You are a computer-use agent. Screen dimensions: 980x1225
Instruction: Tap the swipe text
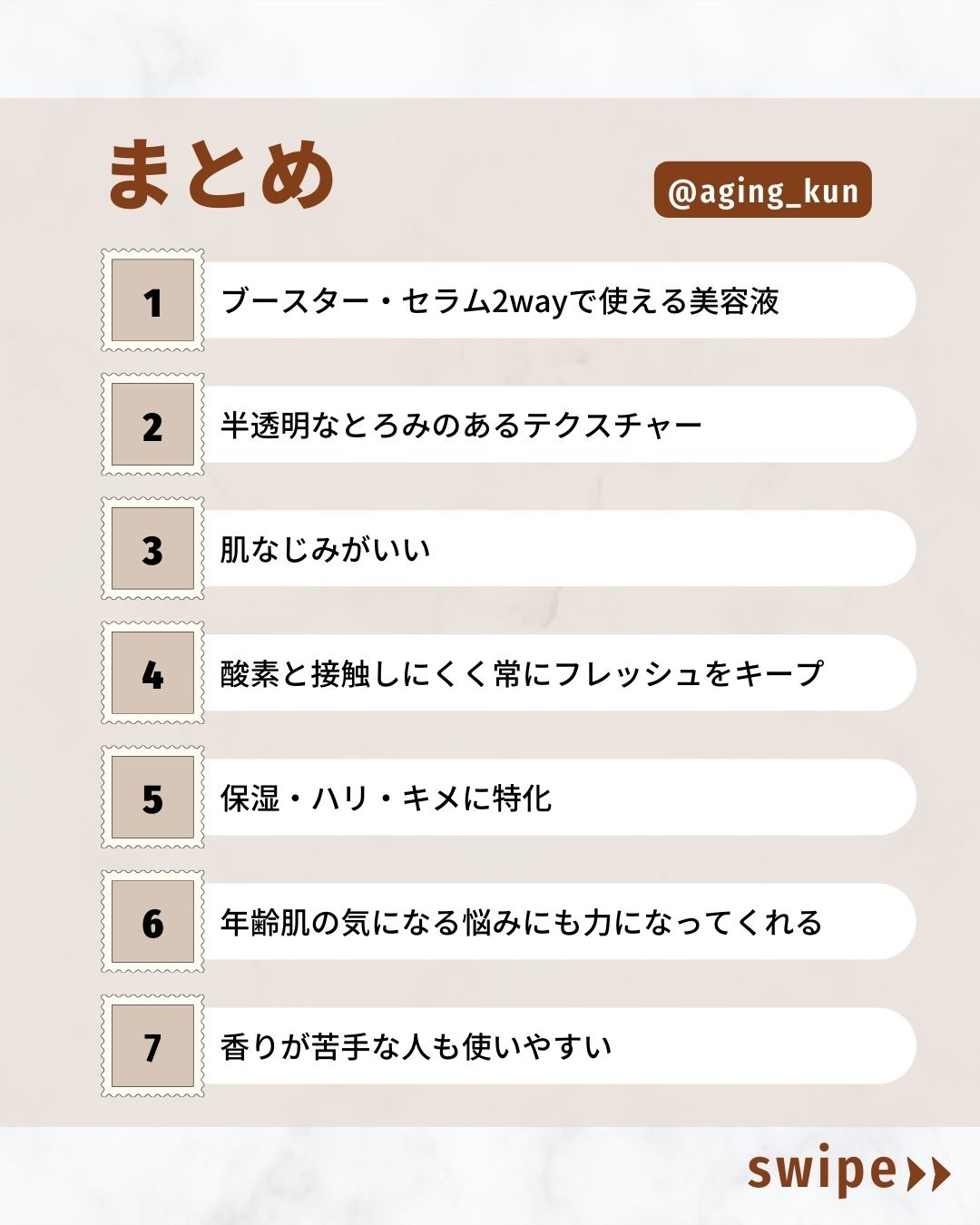(x=821, y=1171)
